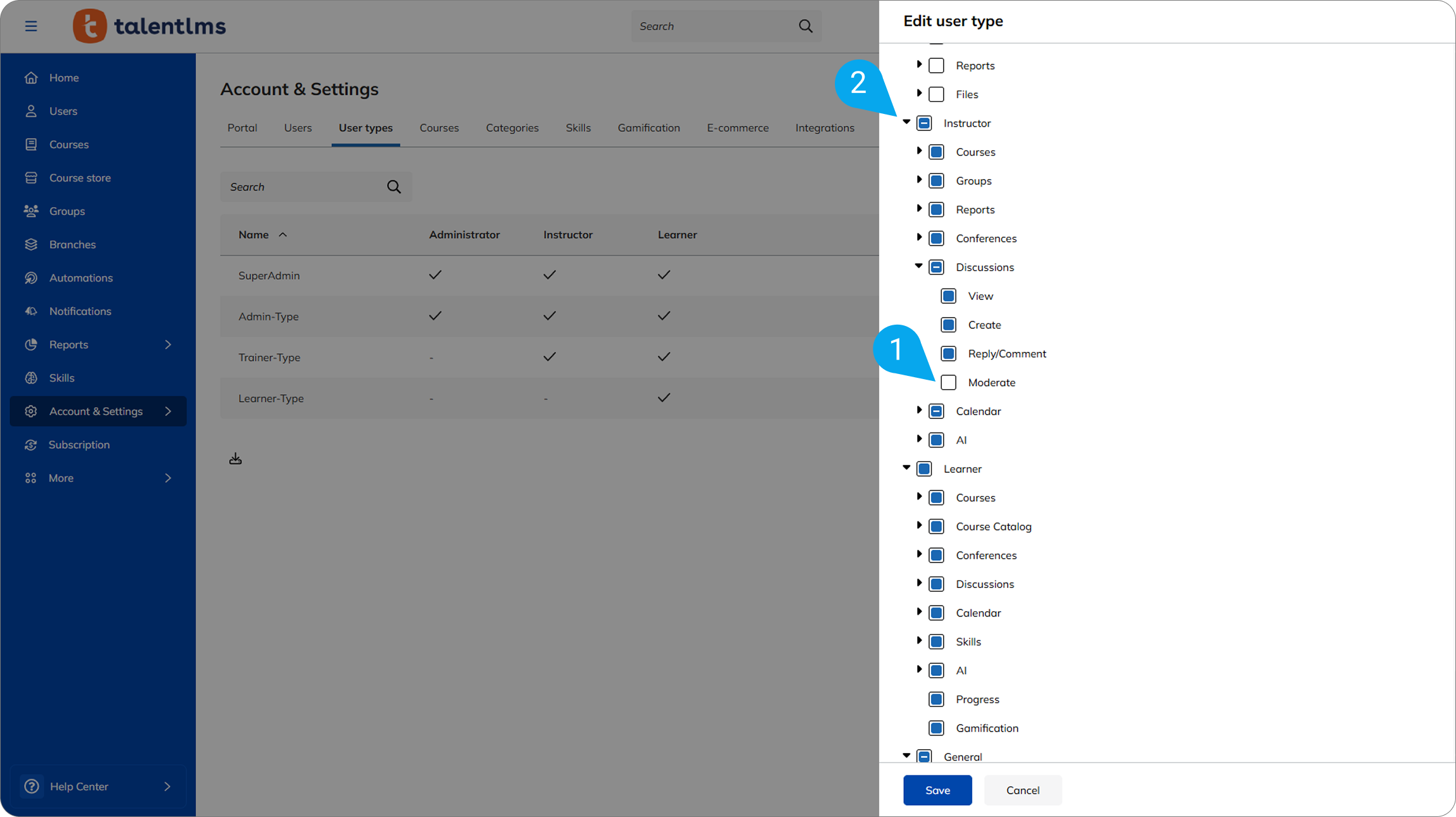Click the user types search magnifier

[x=393, y=187]
